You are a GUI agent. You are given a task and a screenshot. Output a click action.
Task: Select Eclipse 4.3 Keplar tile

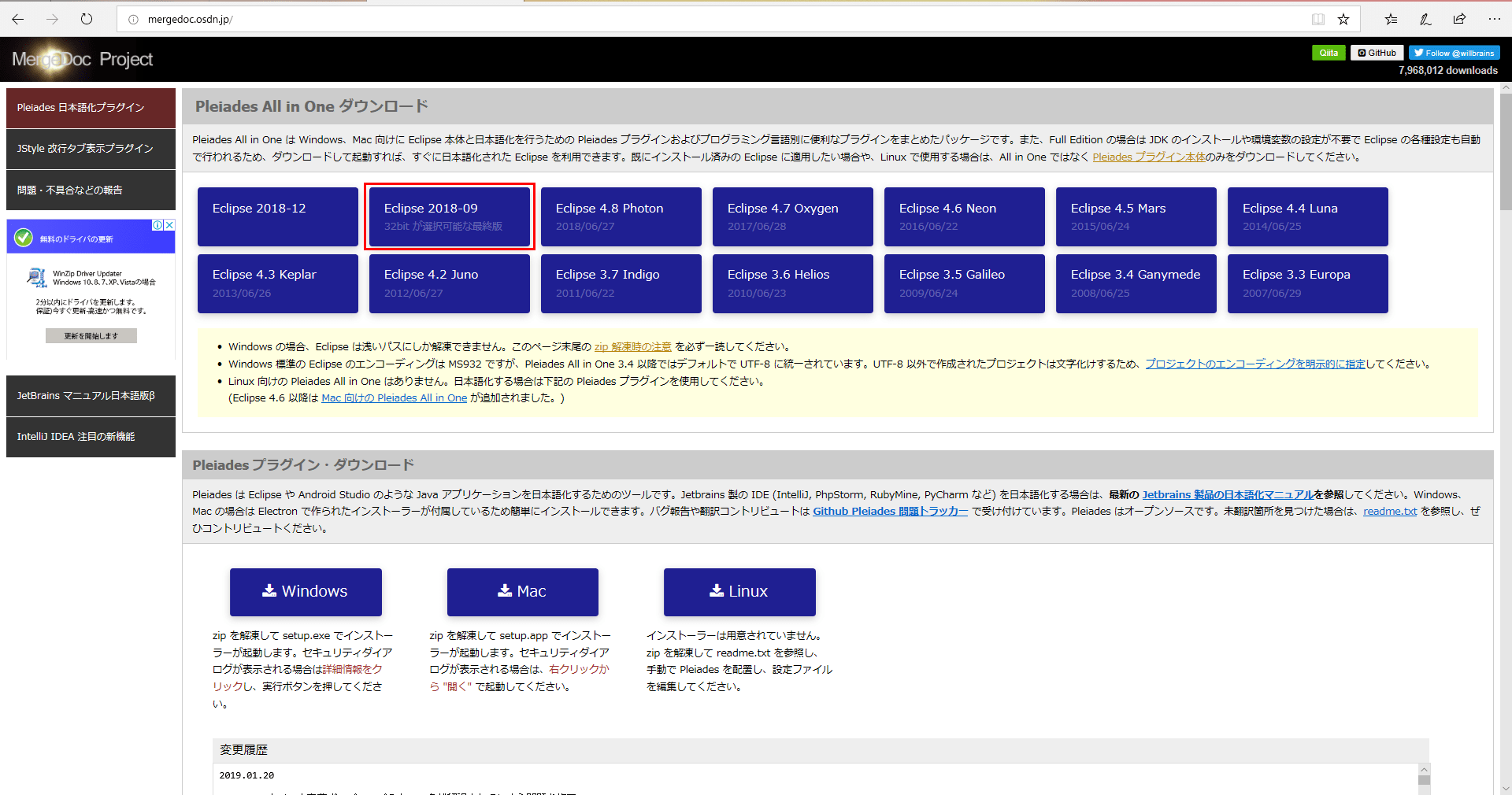point(278,283)
